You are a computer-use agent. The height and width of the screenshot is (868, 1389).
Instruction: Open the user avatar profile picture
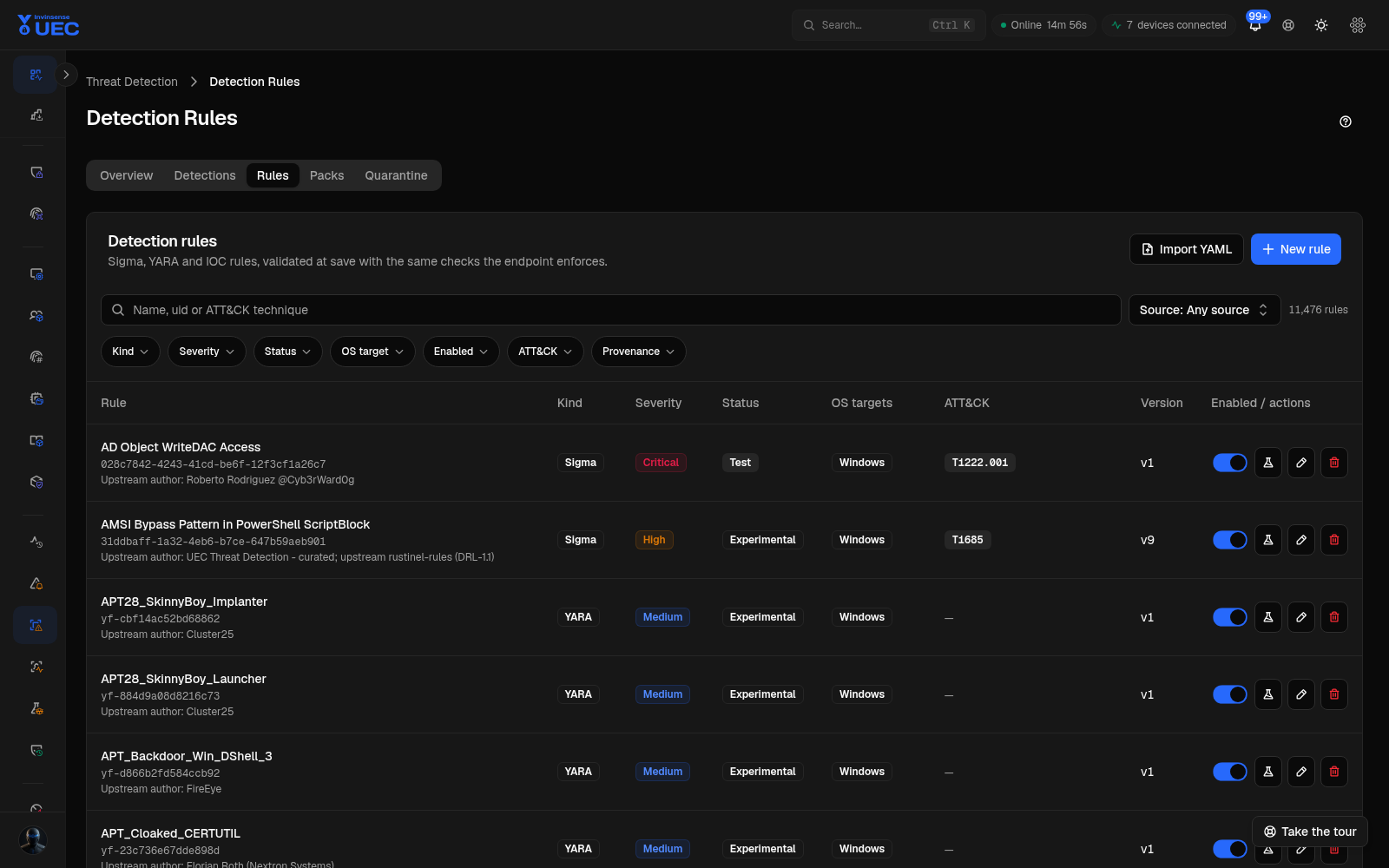click(33, 840)
